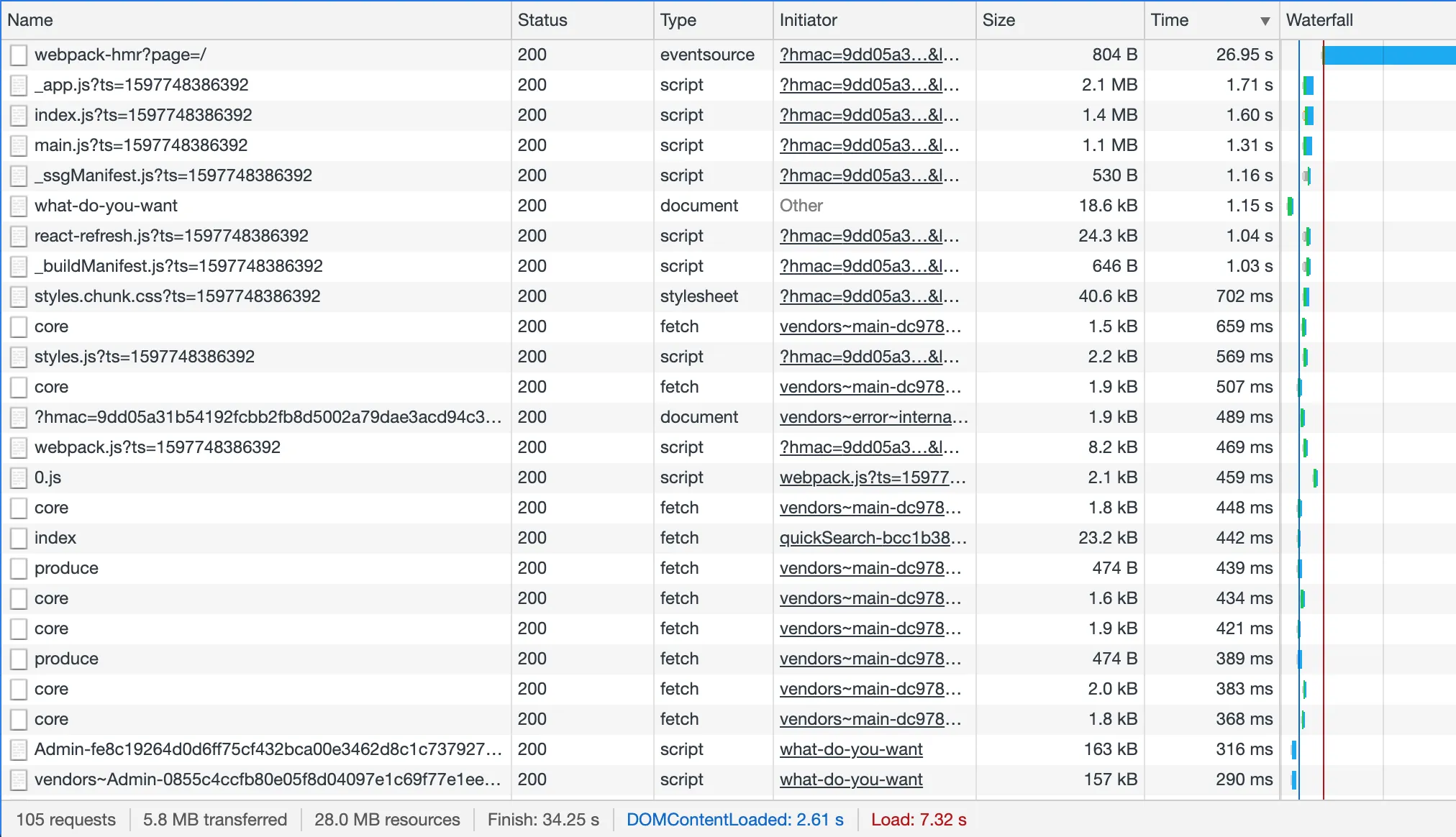The width and height of the screenshot is (1456, 837).
Task: Click the Time column sort arrow
Action: click(1265, 21)
